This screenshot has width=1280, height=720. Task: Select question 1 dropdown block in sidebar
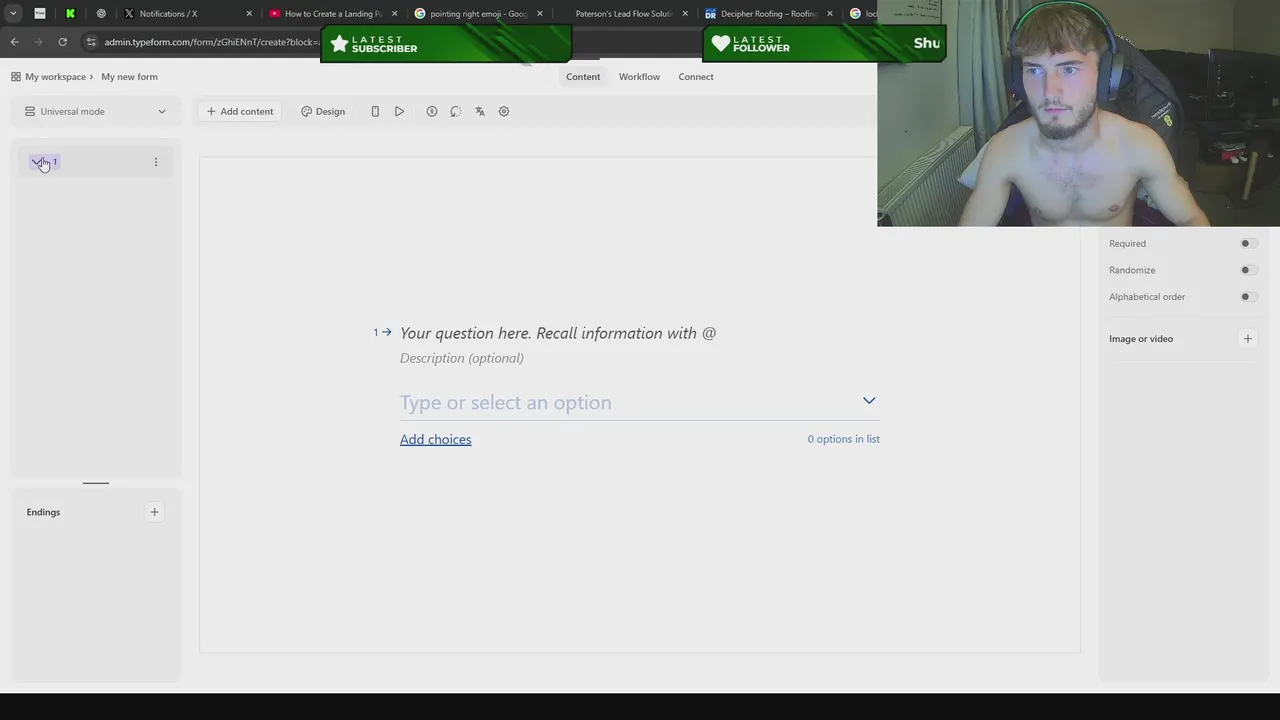click(x=95, y=162)
